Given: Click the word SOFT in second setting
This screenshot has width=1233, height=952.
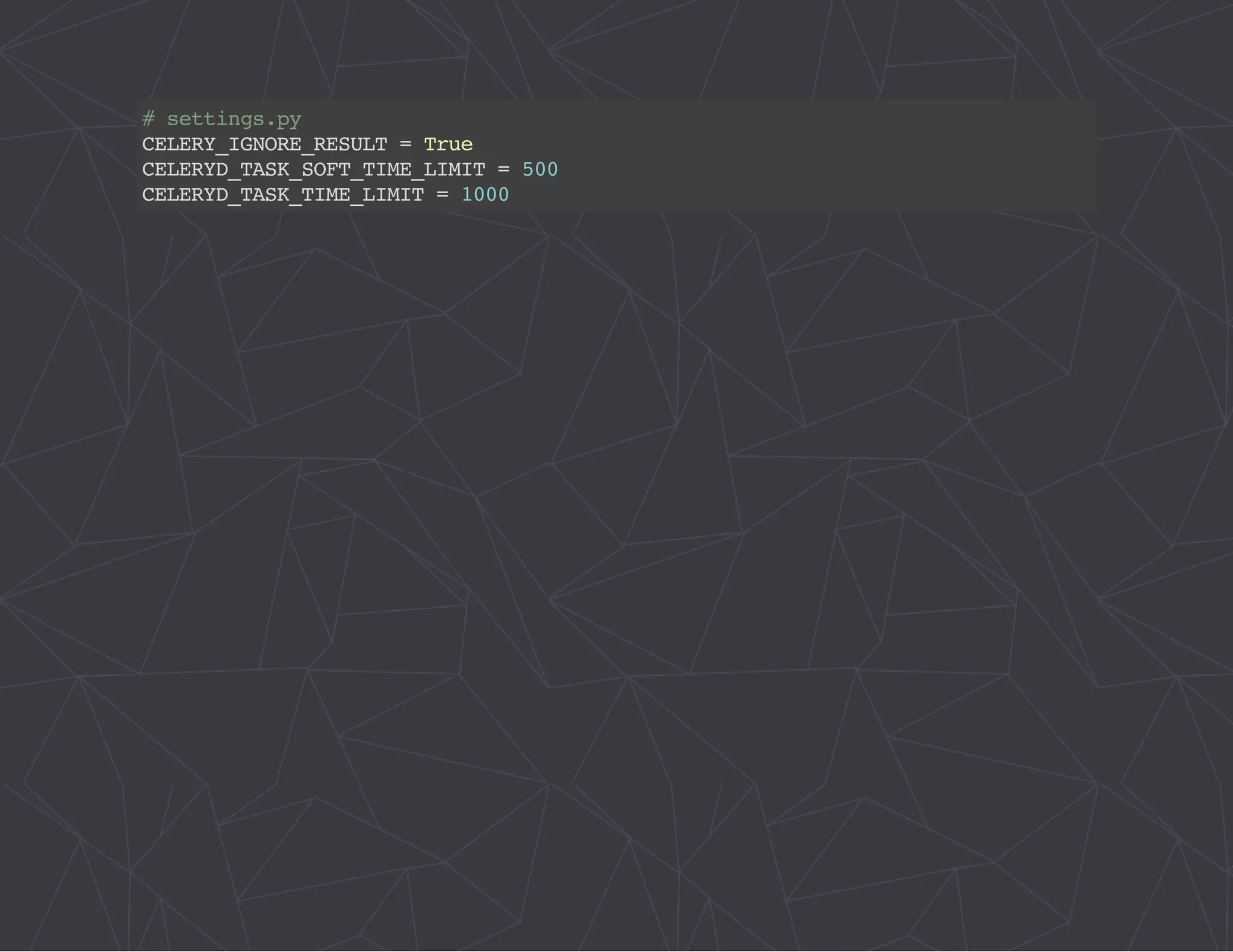Looking at the screenshot, I should pos(326,170).
